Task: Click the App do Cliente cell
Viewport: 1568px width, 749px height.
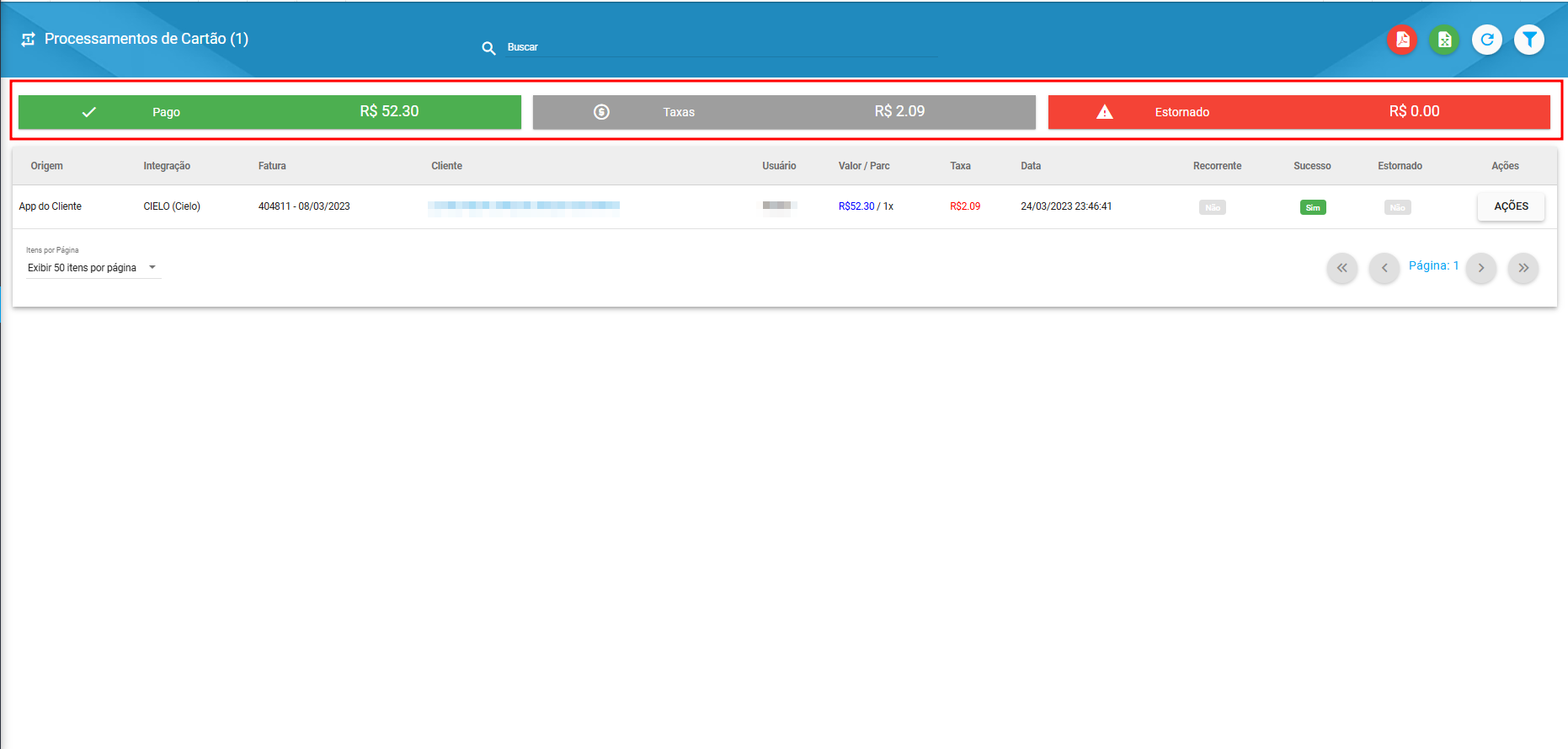Action: [x=51, y=206]
